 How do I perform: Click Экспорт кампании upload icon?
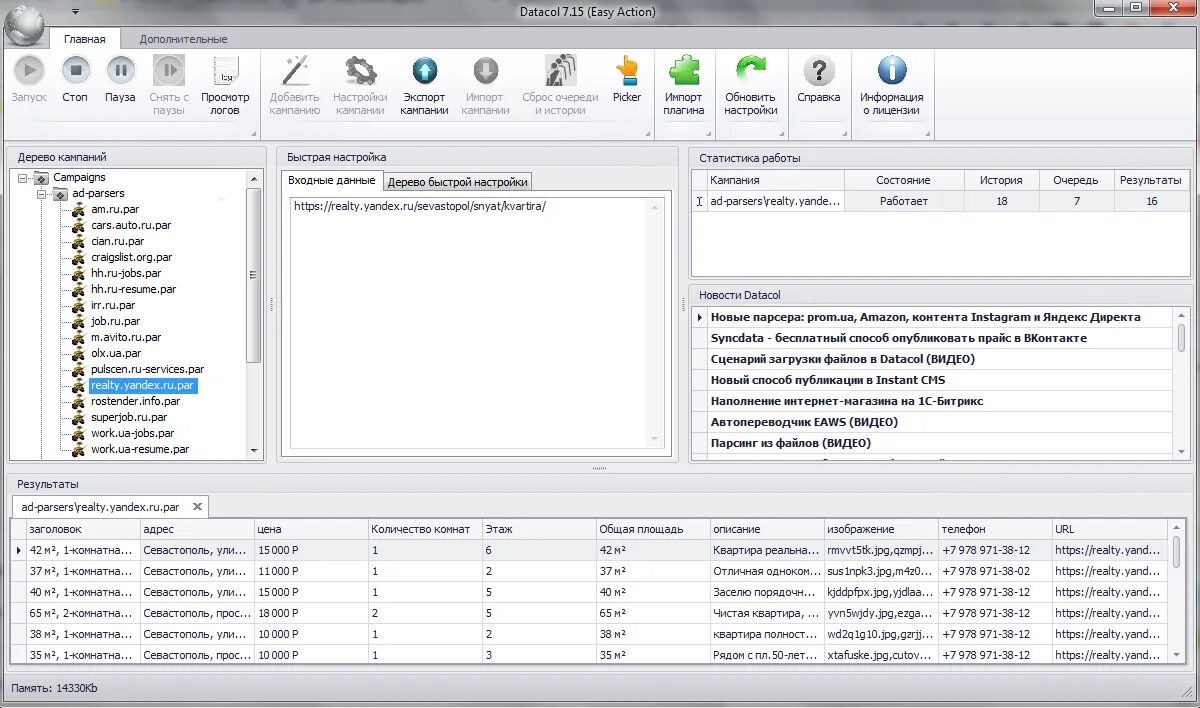coord(425,70)
